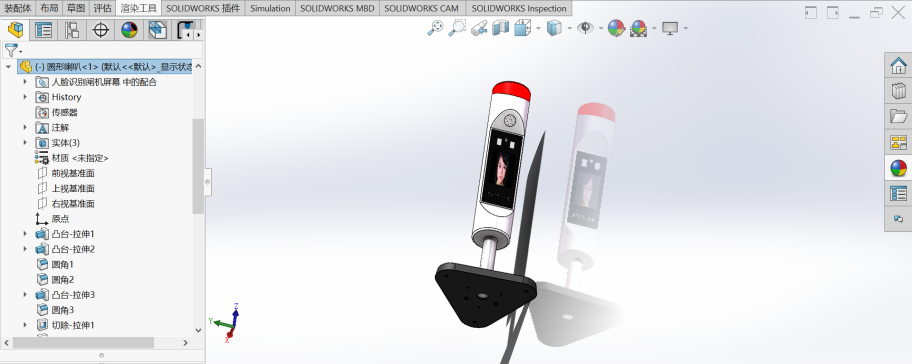Open the SOLIDWORKS MBD tab

pos(337,8)
